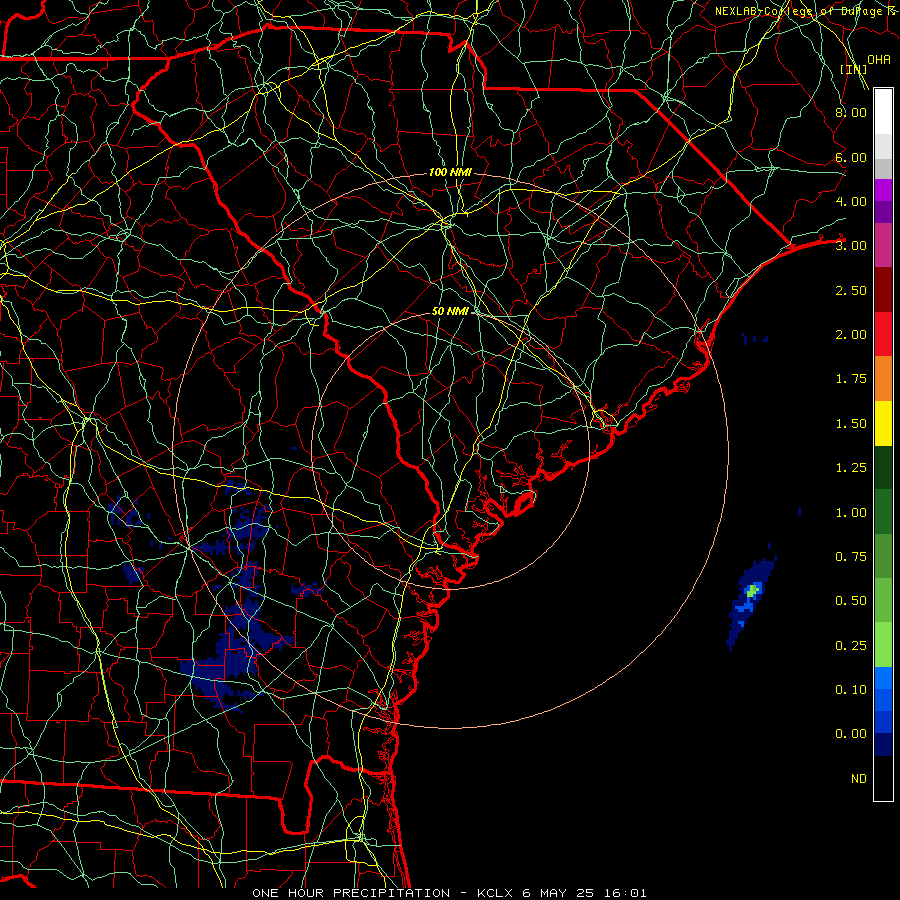900x900 pixels.
Task: Select the 1.25 legend label
Action: point(851,468)
